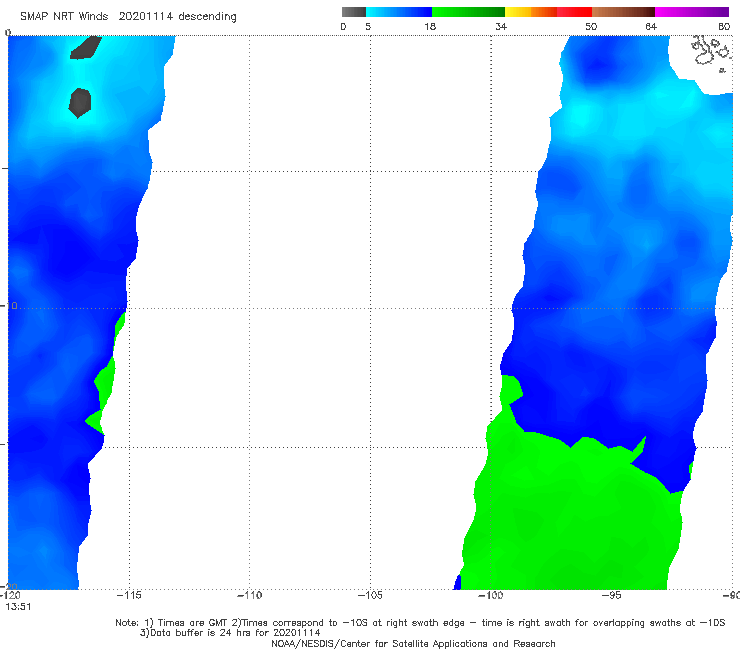740x650 pixels.
Task: Click the '50' value on the color scale
Action: coord(591,26)
